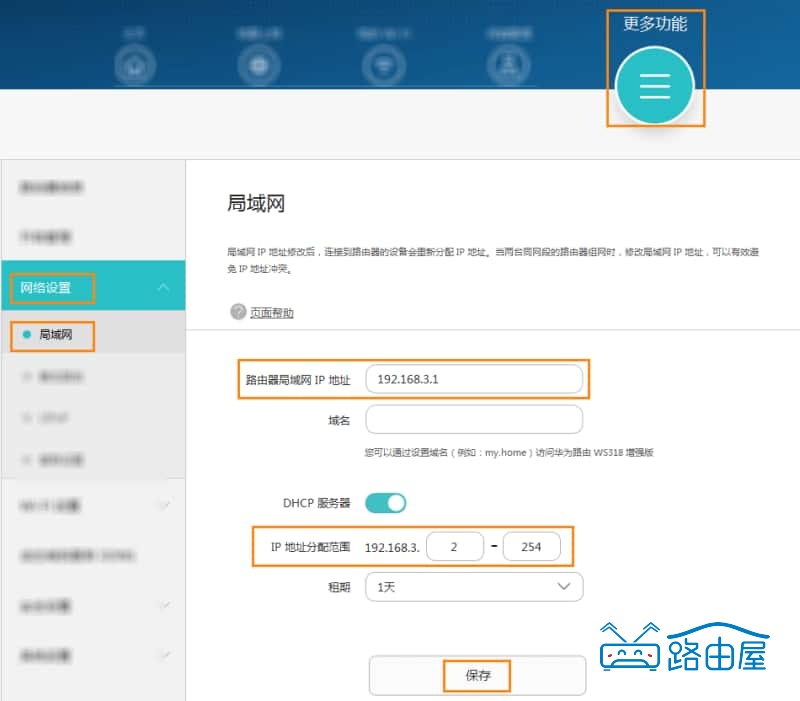The image size is (800, 701).
Task: Click the green dot beside 局域网
Action: tap(25, 336)
